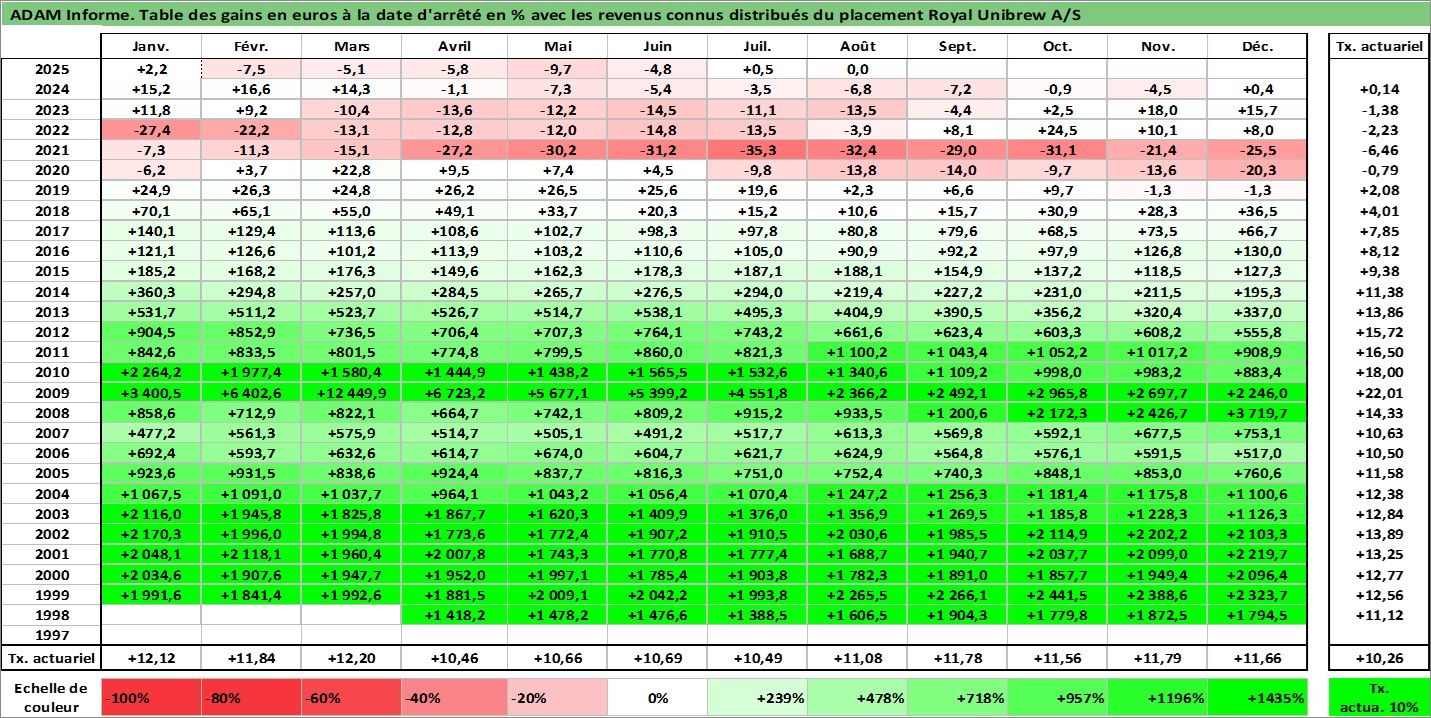Click the +10,46 bottom cell under Avril

455,658
